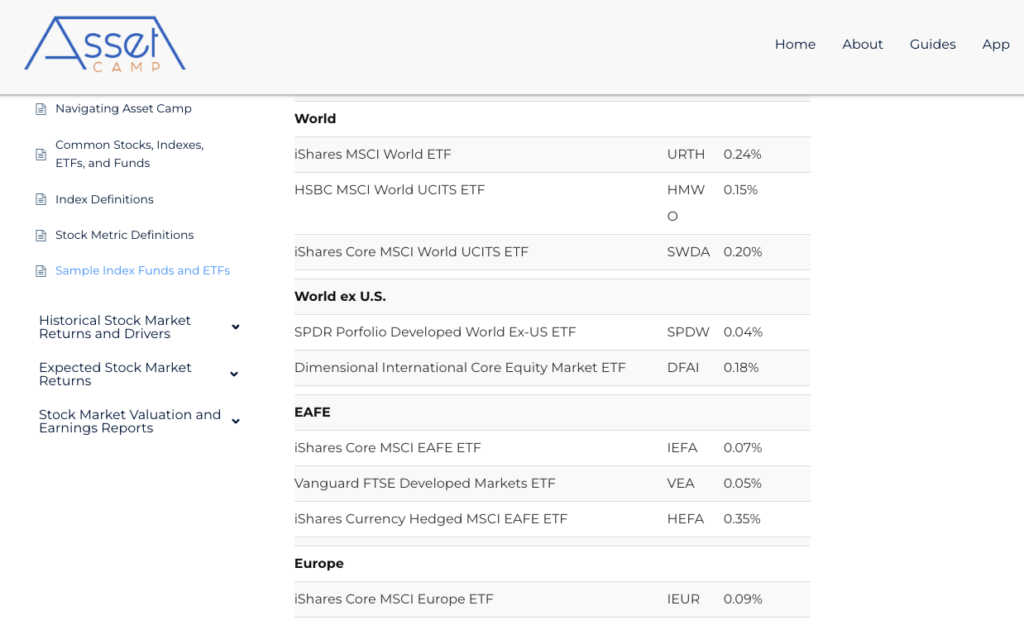
Task: Select the IEUR ticker cell
Action: (x=683, y=600)
